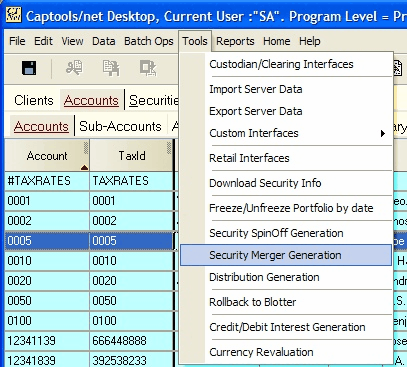Select TaxId cell 0100
This screenshot has width=407, height=367.
pyautogui.click(x=132, y=321)
